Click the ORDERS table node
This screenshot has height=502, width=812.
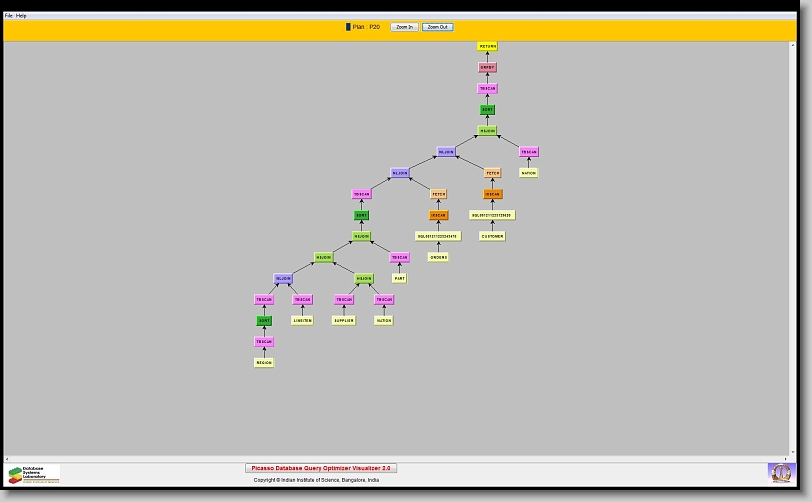click(438, 257)
